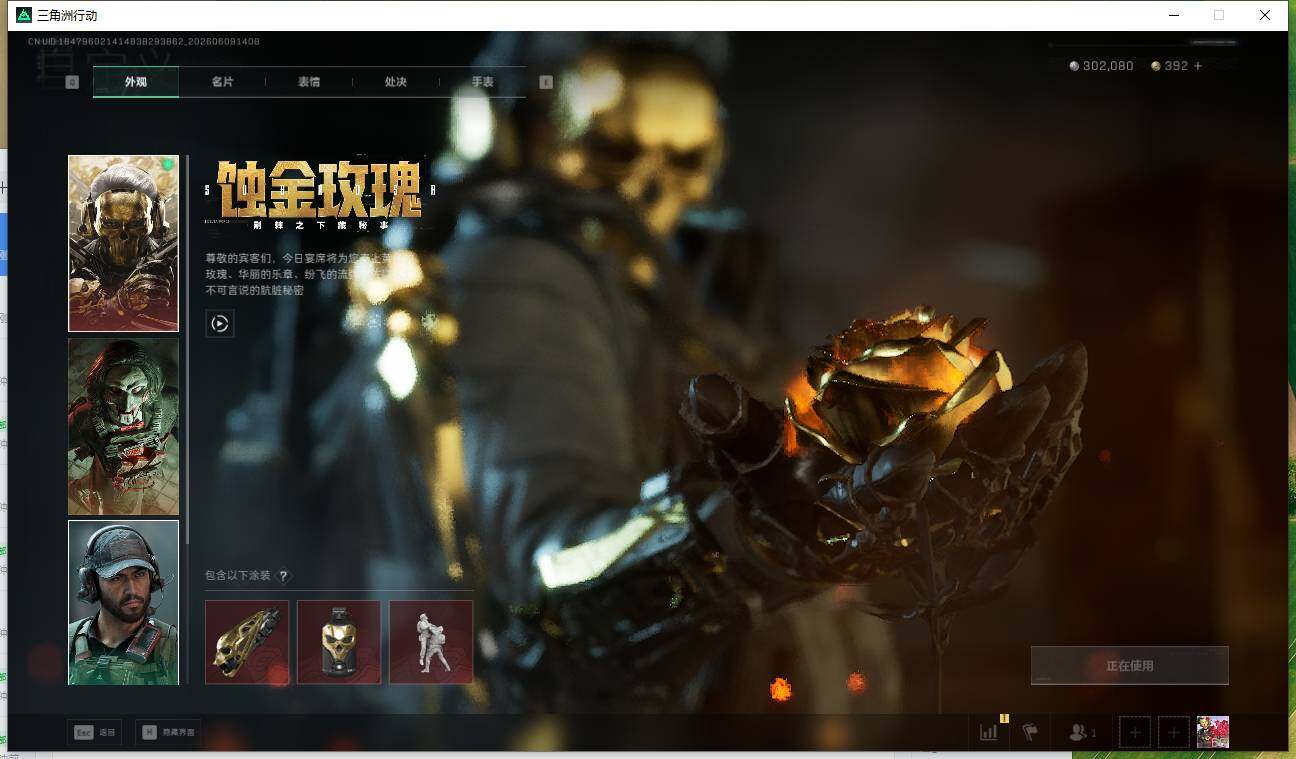
Task: Click the 三角洲行动 app icon in title bar
Action: pyautogui.click(x=24, y=15)
